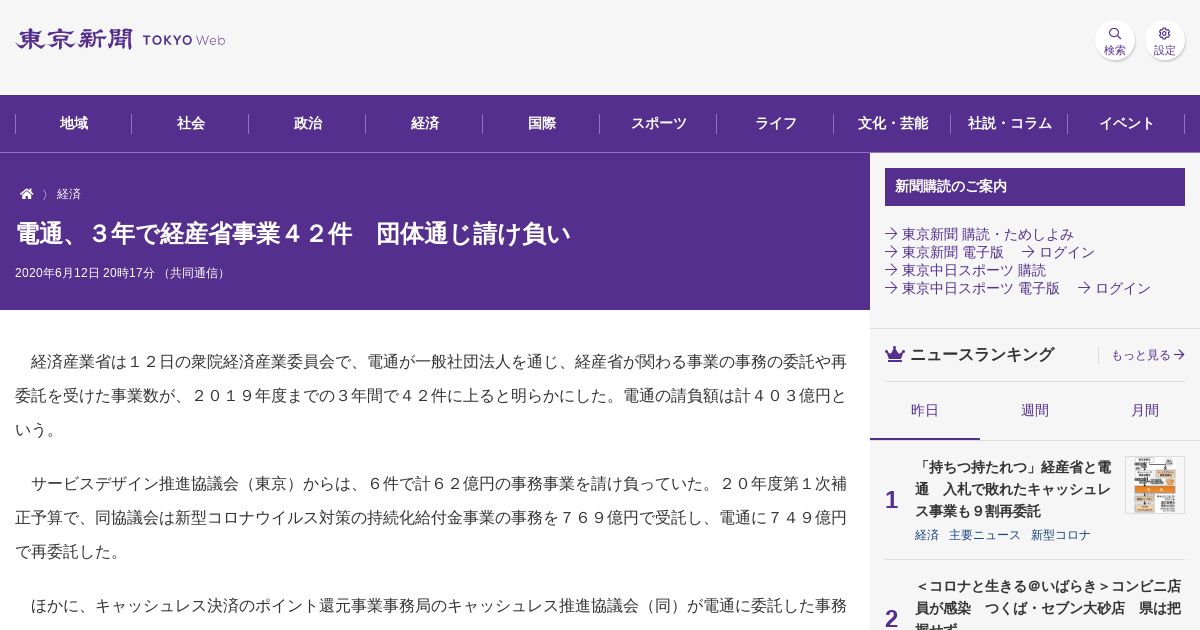Open the 政治 navigation menu
Viewport: 1200px width, 630px height.
click(308, 124)
